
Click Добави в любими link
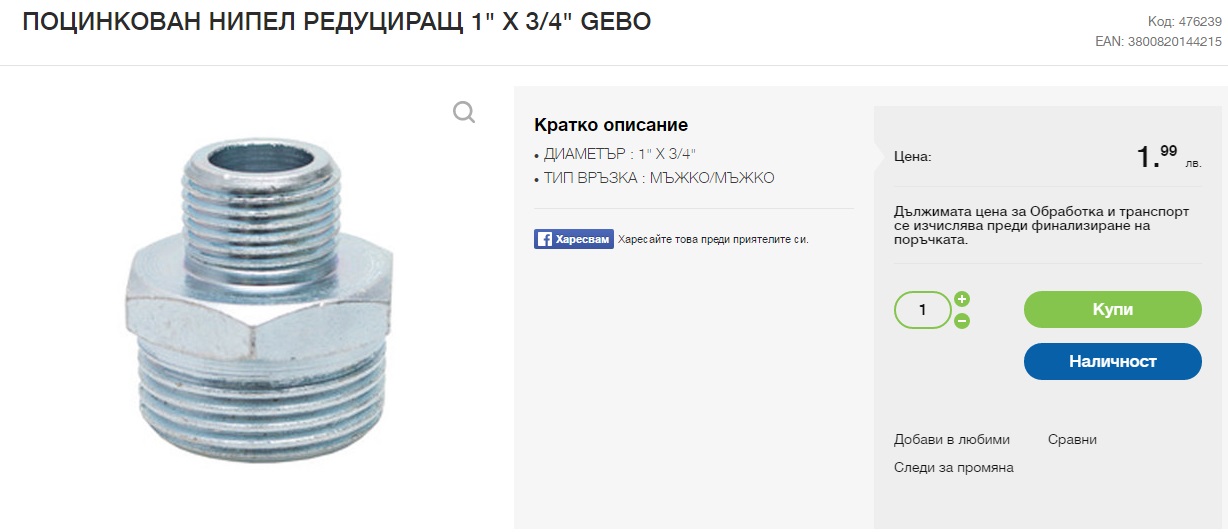coord(952,439)
